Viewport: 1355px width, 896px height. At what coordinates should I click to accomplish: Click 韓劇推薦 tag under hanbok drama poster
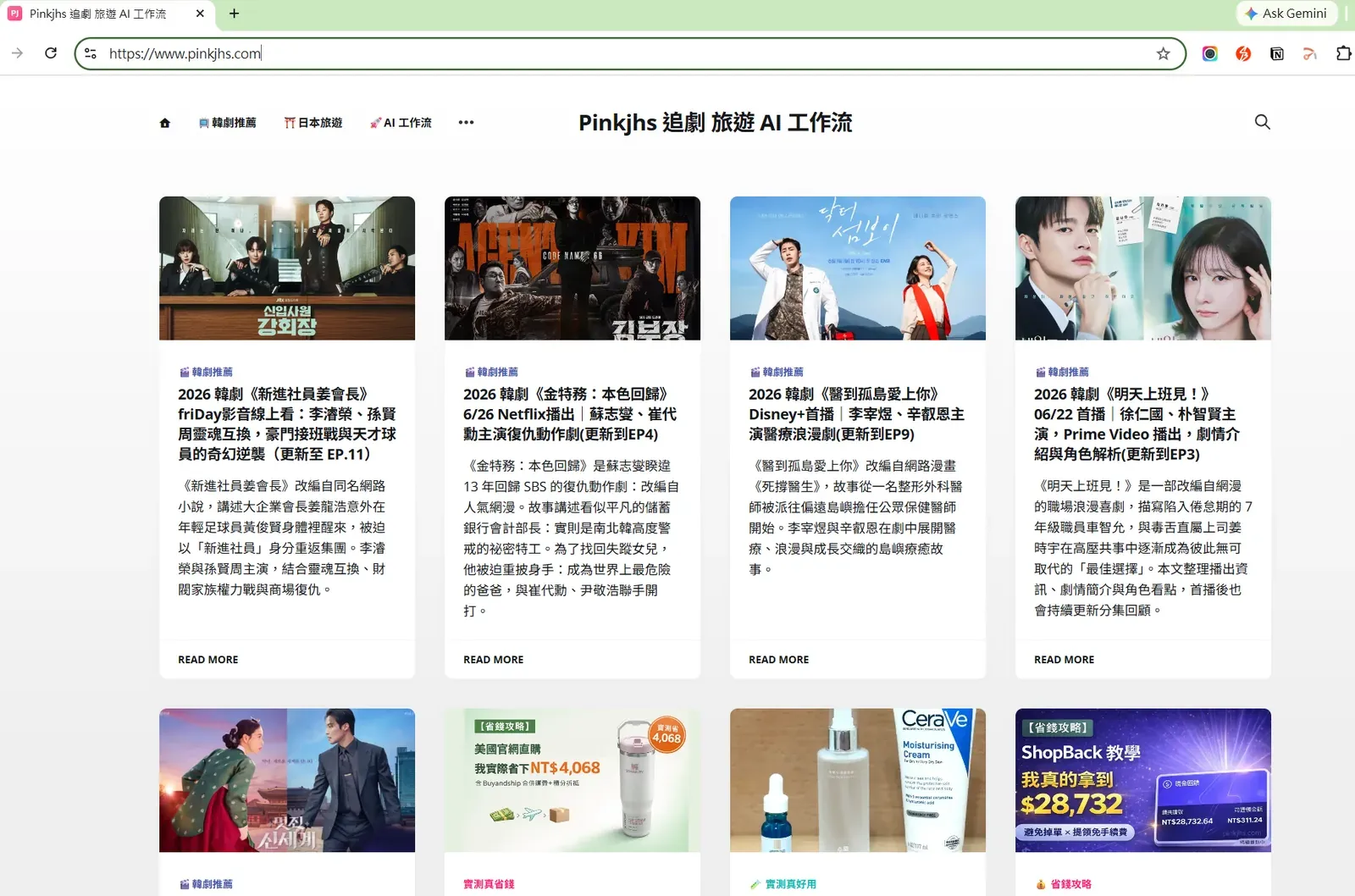pos(206,884)
